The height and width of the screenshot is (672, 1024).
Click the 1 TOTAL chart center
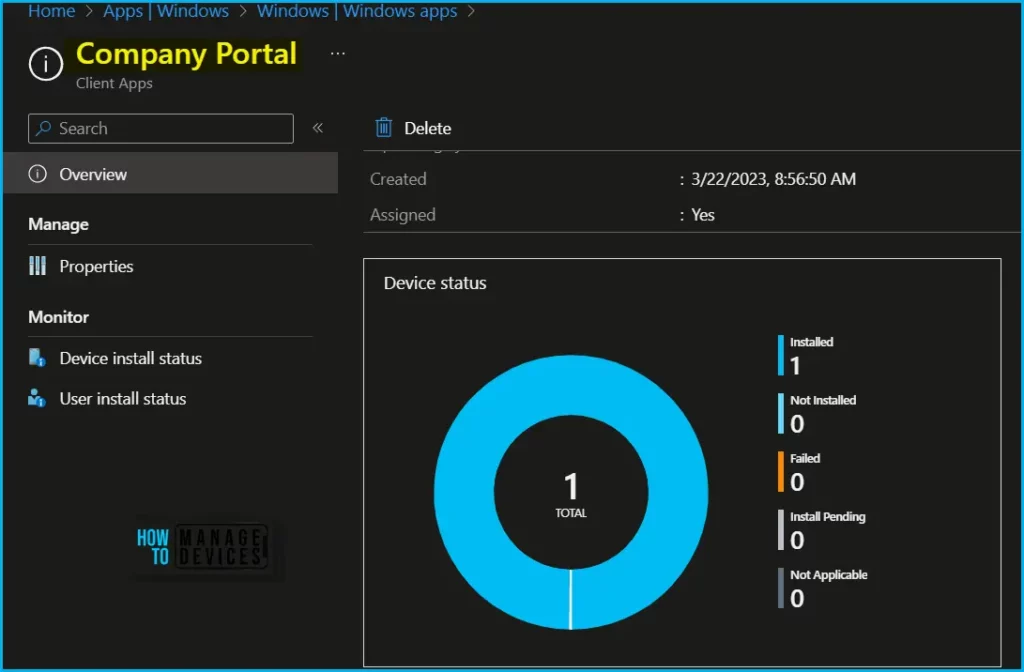tap(571, 495)
